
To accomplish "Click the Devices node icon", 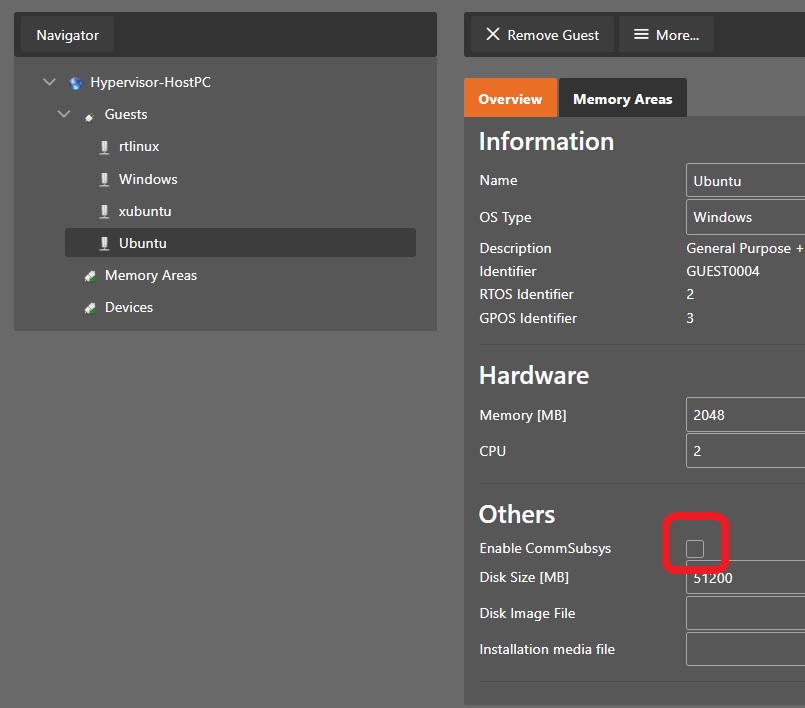I will [90, 307].
